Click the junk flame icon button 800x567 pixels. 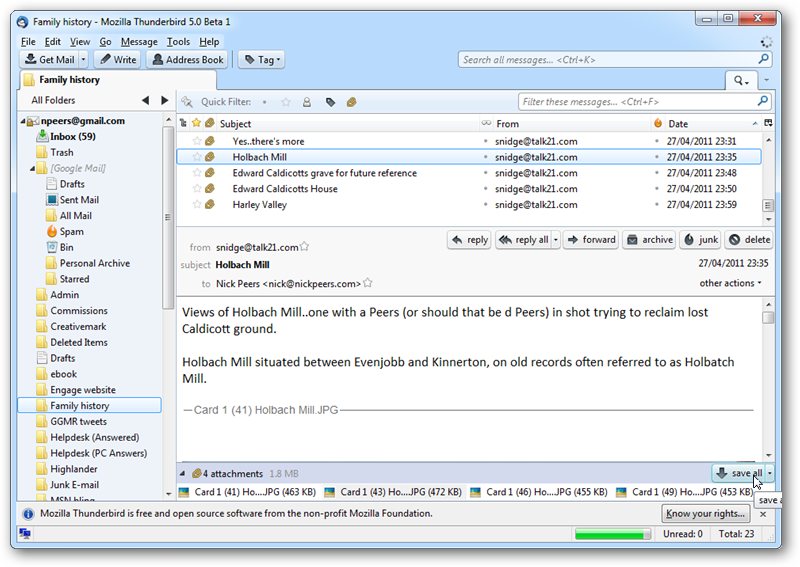702,239
